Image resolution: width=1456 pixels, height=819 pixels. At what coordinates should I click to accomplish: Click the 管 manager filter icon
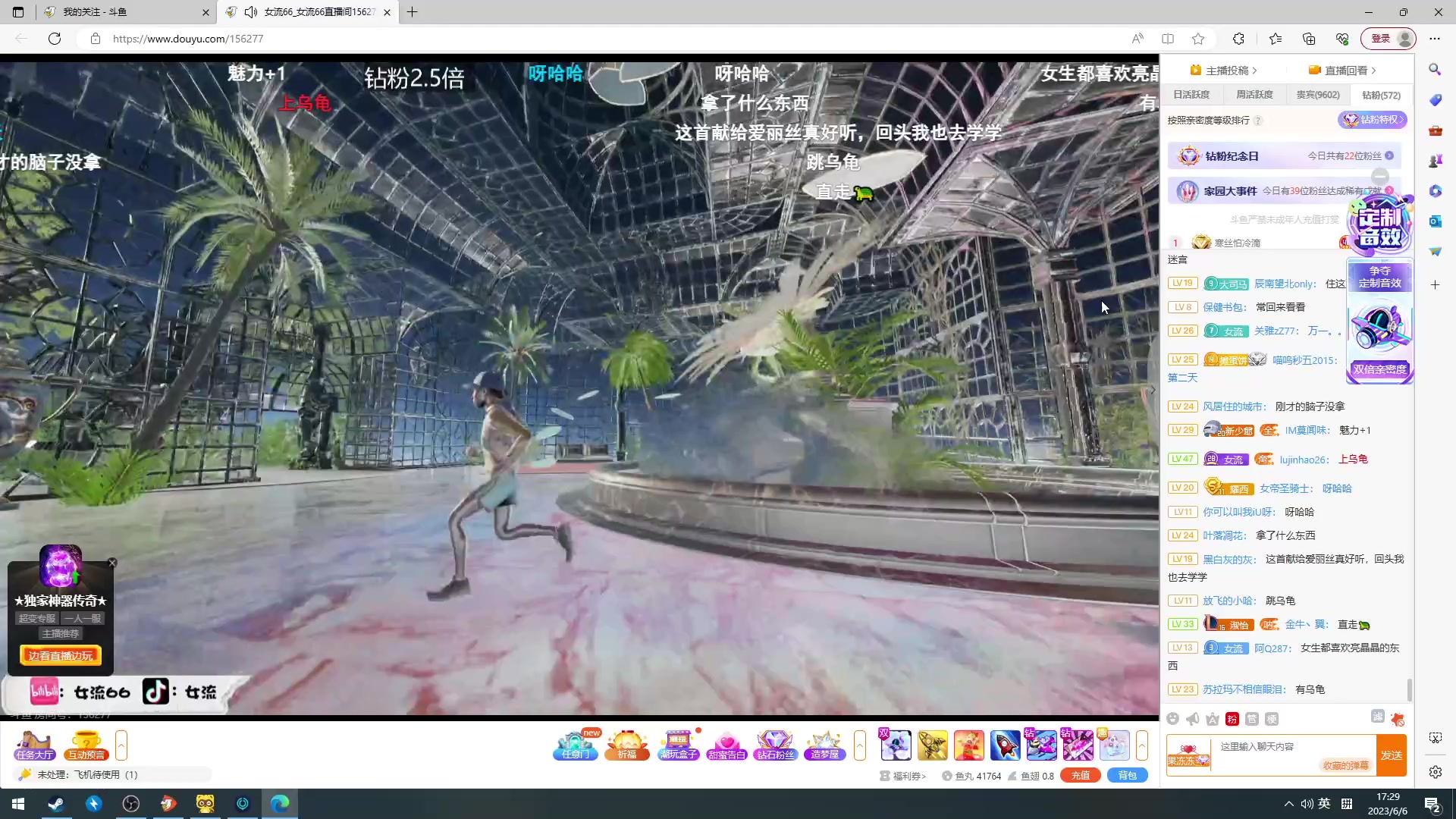click(x=1252, y=719)
